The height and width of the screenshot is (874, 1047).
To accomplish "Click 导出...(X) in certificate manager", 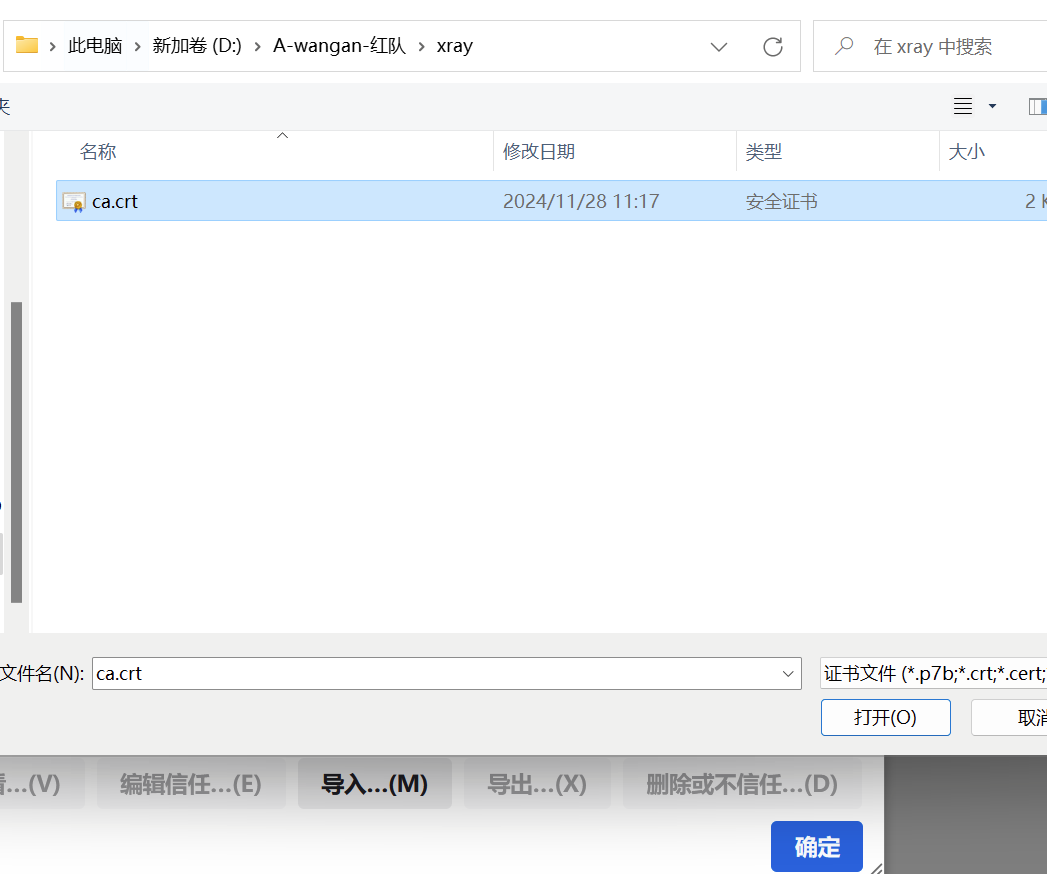I will (537, 784).
